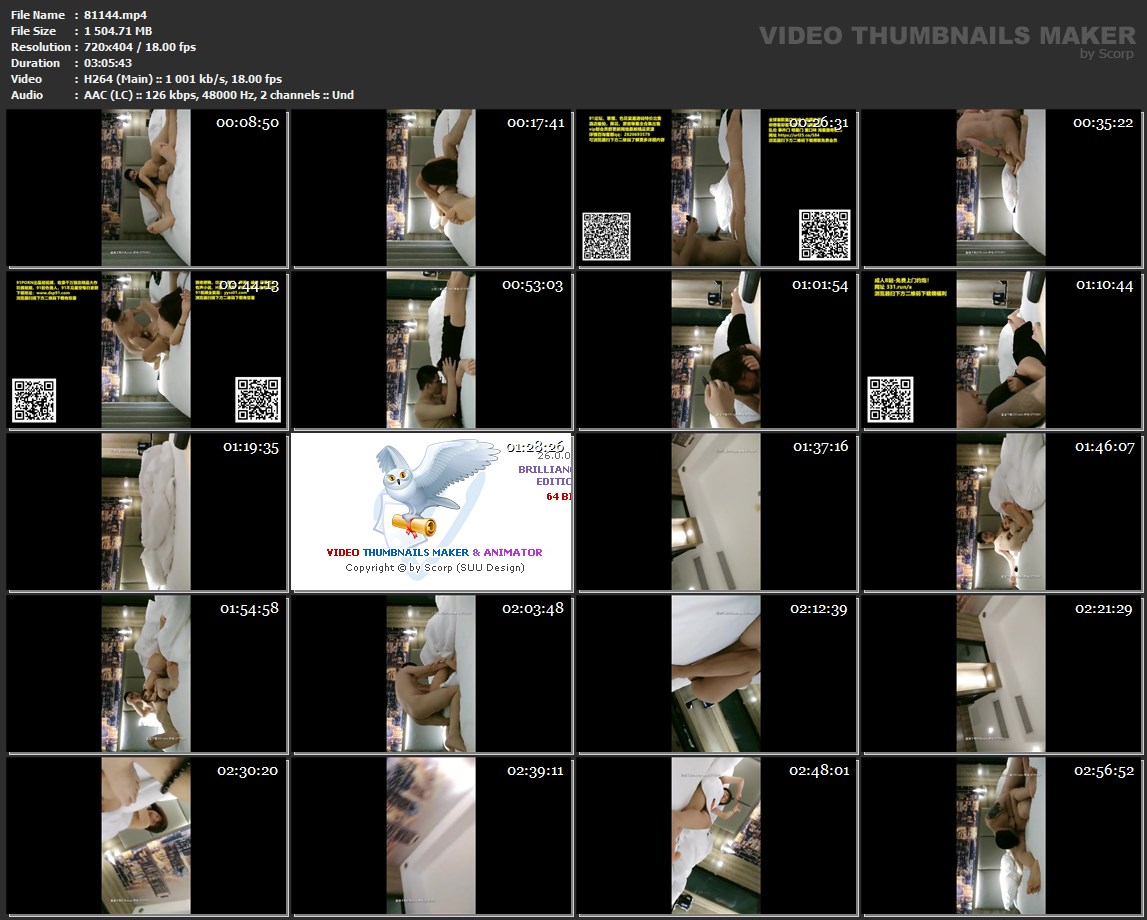Select the thumbnail stamped 02:12:39
Viewport: 1147px width, 920px height.
pos(716,674)
